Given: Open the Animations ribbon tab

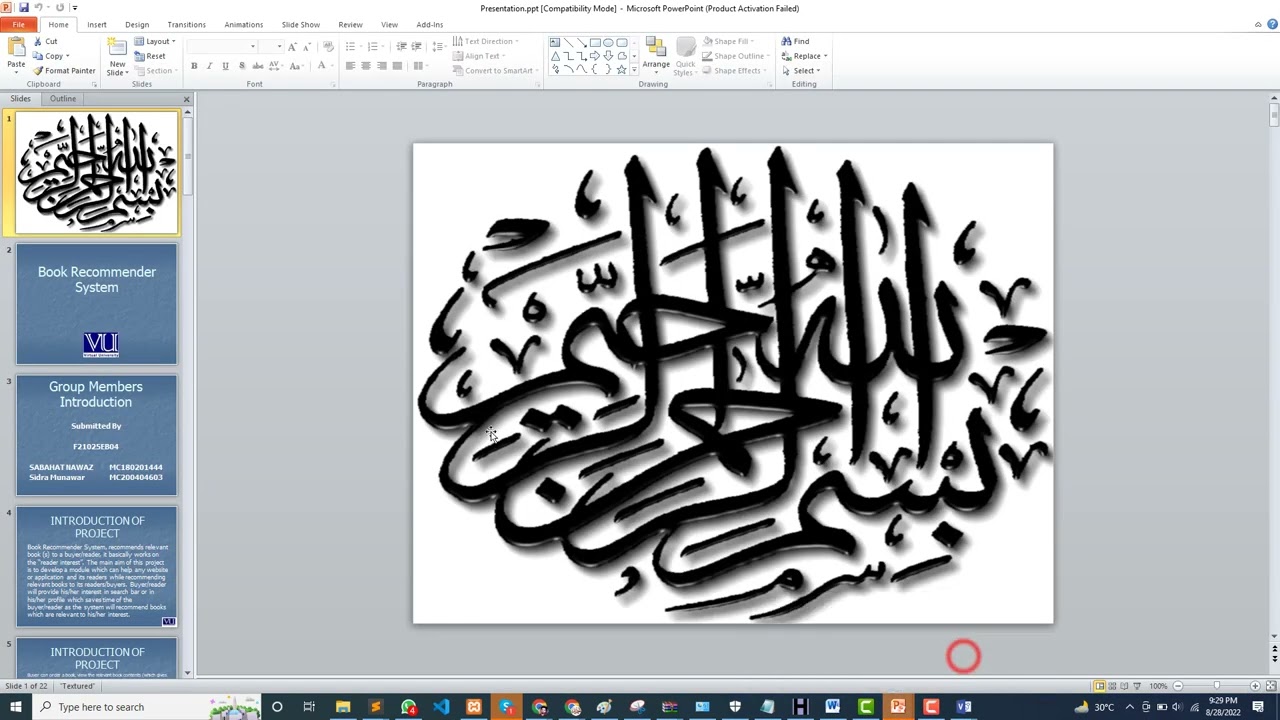Looking at the screenshot, I should pos(244,24).
